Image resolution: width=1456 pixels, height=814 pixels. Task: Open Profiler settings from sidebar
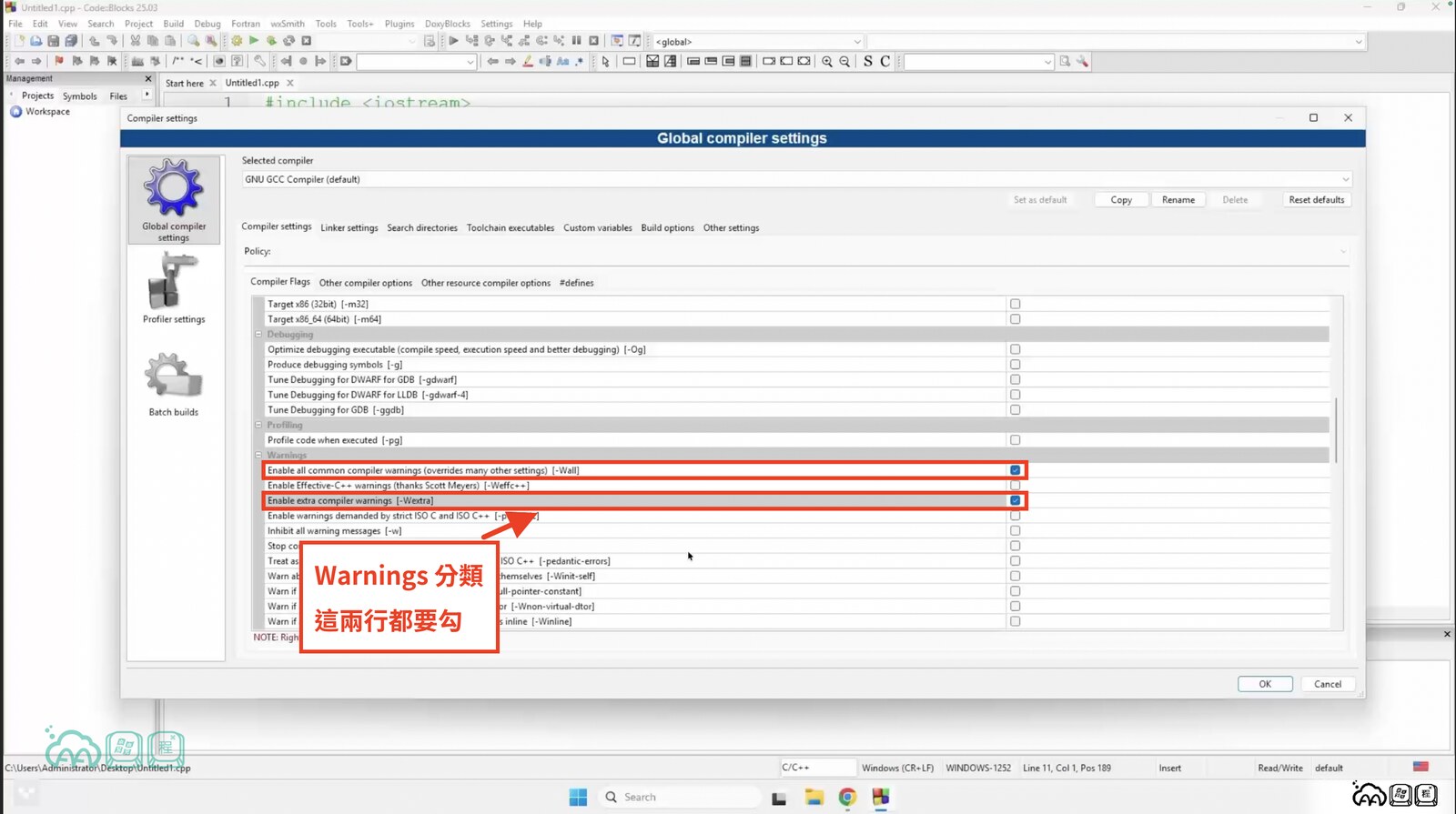click(x=174, y=288)
